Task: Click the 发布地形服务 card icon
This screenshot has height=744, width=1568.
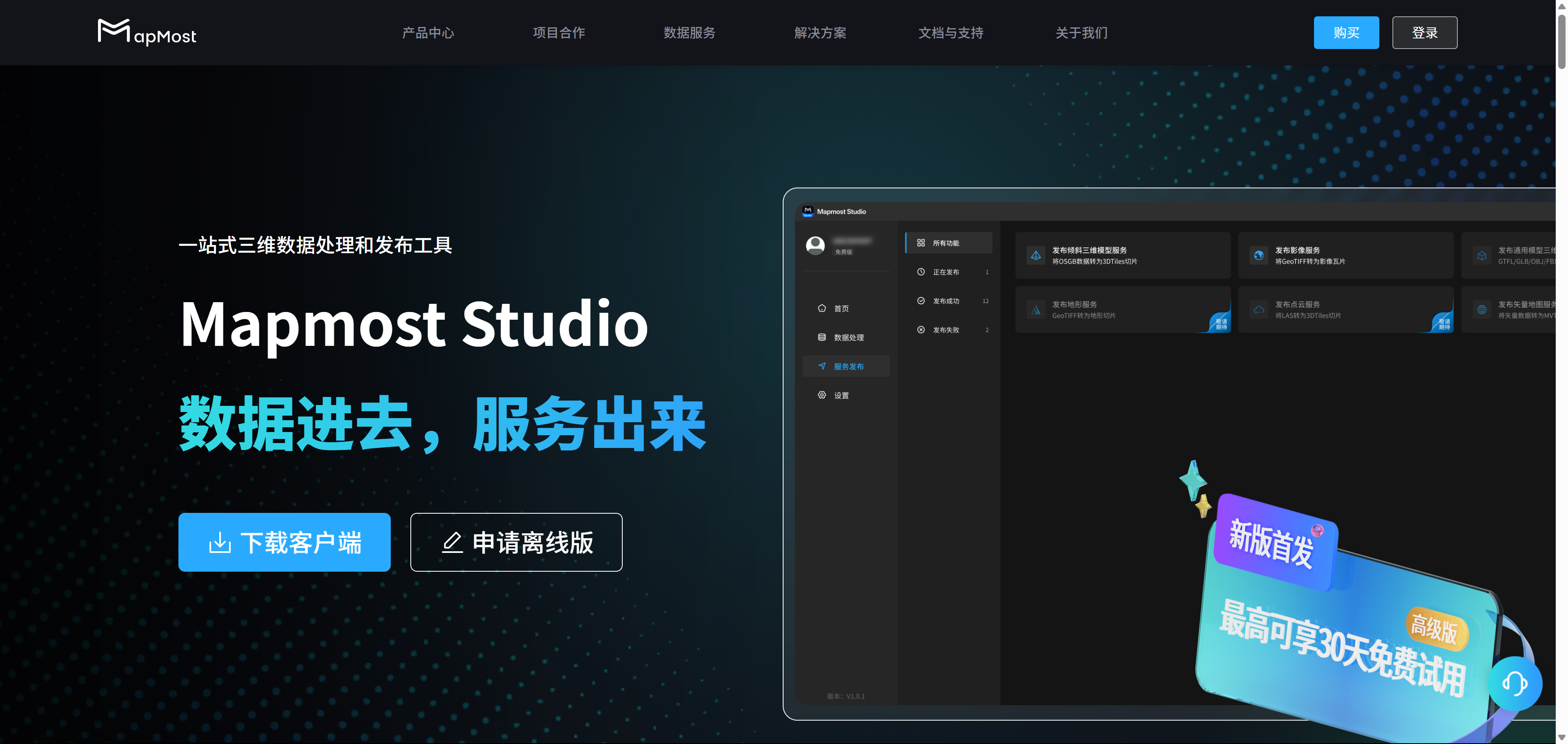Action: [1036, 310]
